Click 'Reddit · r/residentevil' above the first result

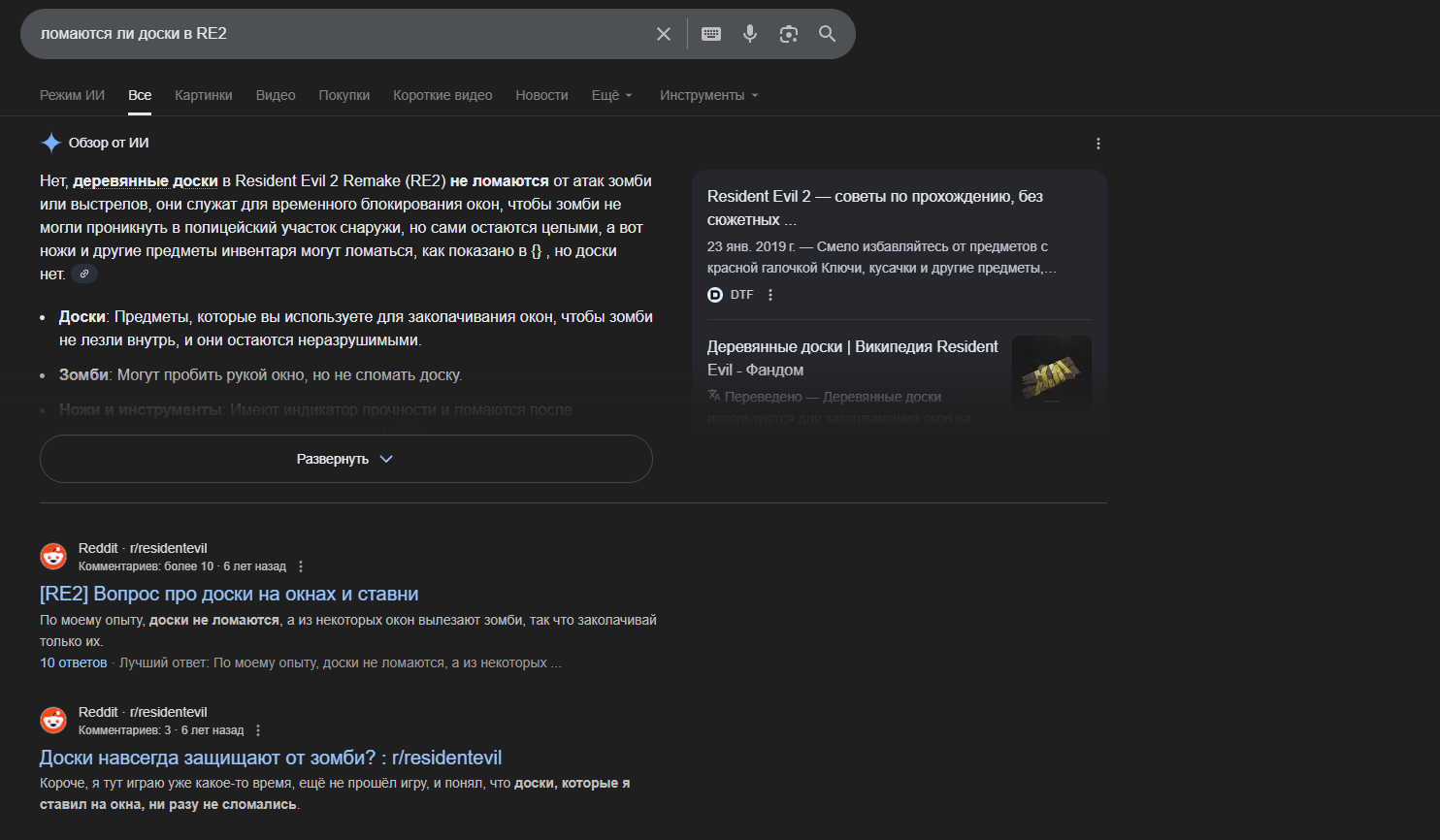pos(143,548)
